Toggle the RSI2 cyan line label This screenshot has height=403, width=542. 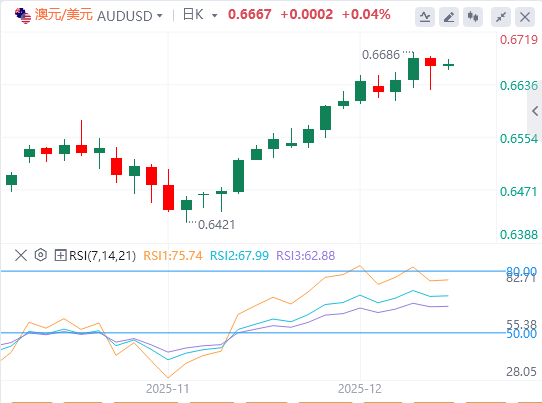click(239, 256)
